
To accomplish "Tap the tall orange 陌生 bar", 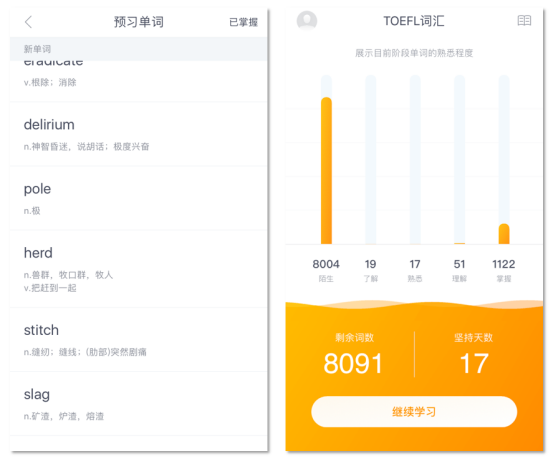I will click(x=326, y=170).
